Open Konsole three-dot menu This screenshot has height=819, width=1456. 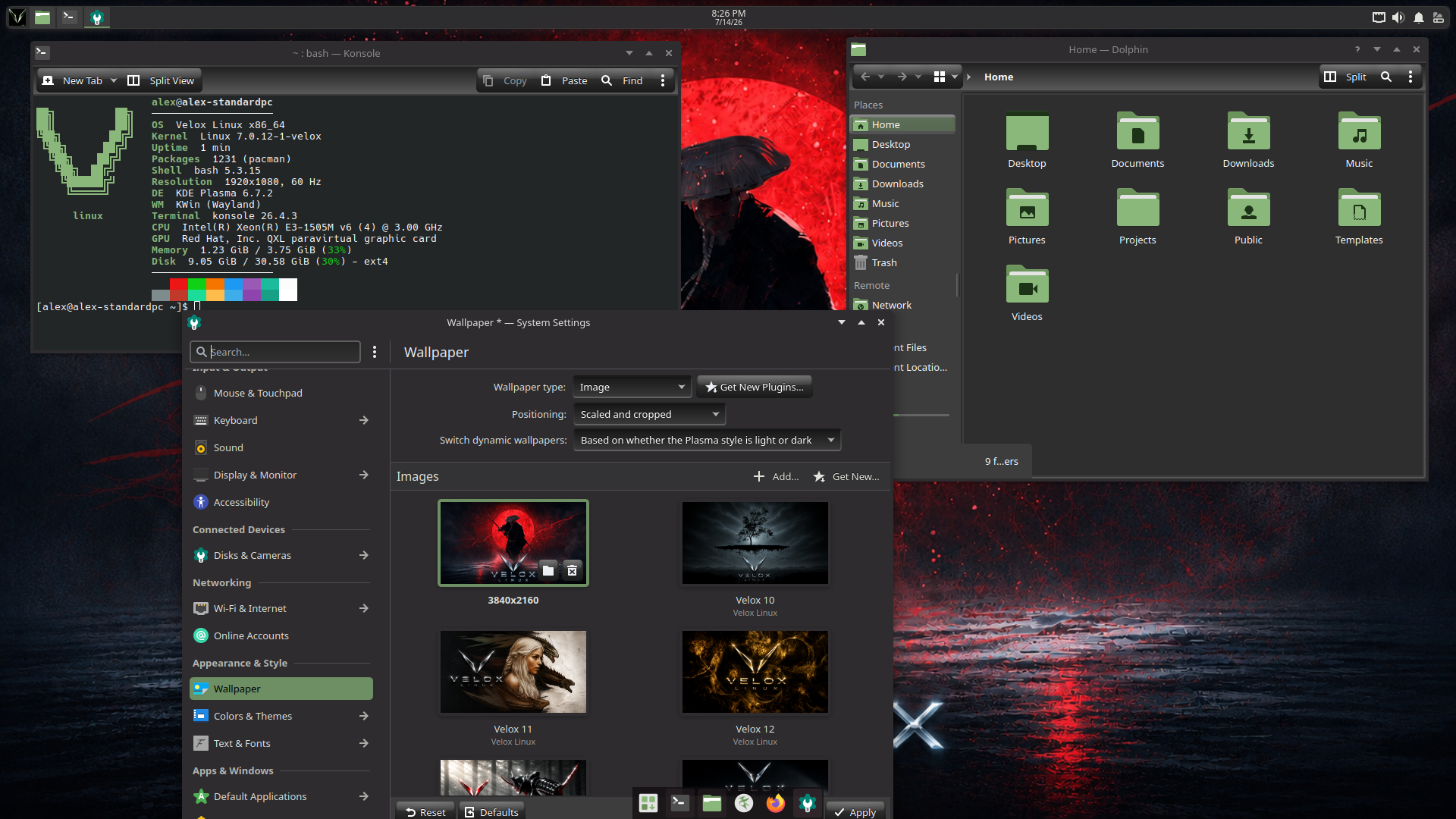(663, 80)
